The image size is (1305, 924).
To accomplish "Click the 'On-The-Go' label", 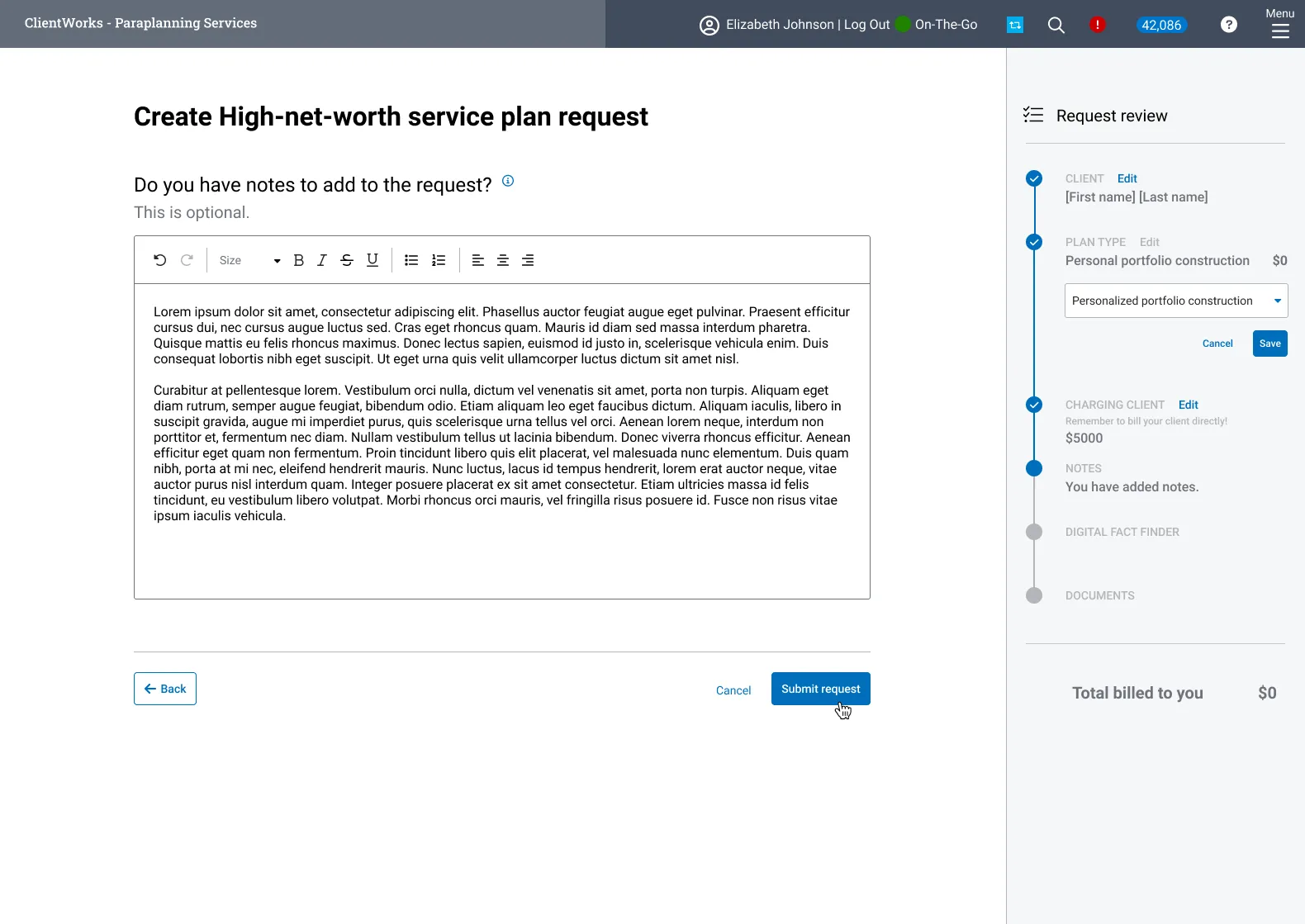I will pyautogui.click(x=946, y=25).
